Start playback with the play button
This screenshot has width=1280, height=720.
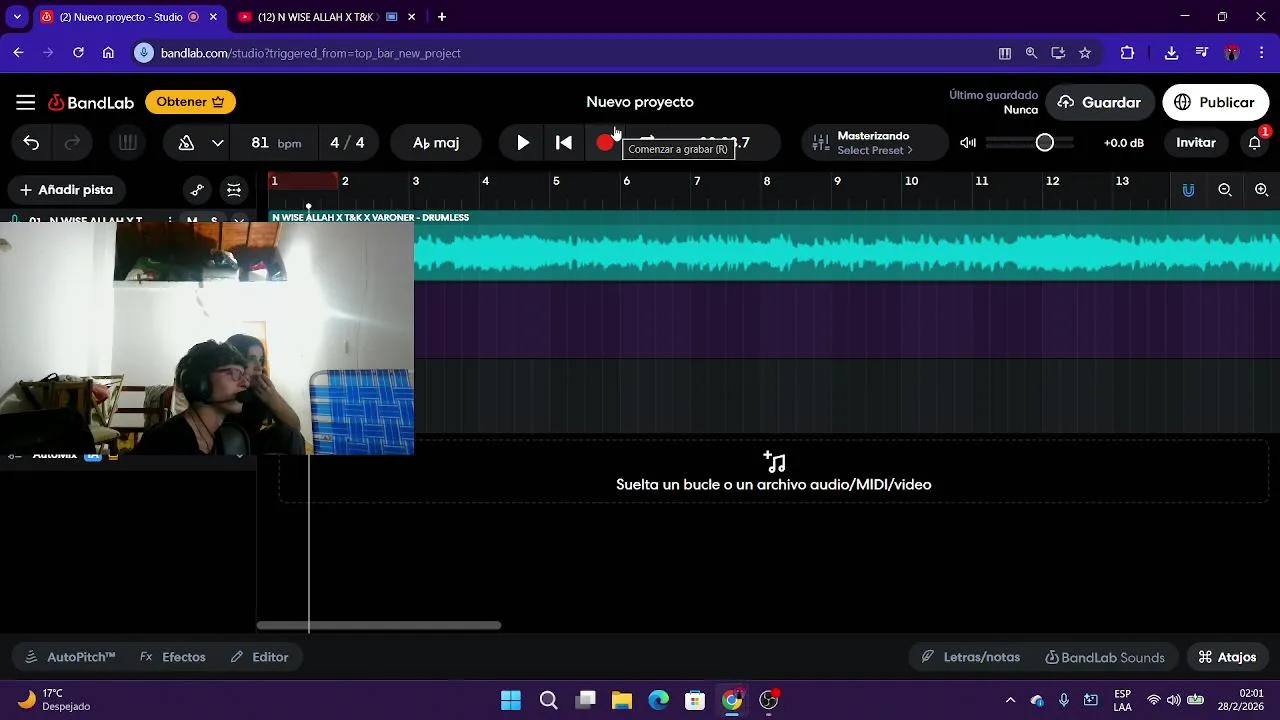click(x=523, y=143)
